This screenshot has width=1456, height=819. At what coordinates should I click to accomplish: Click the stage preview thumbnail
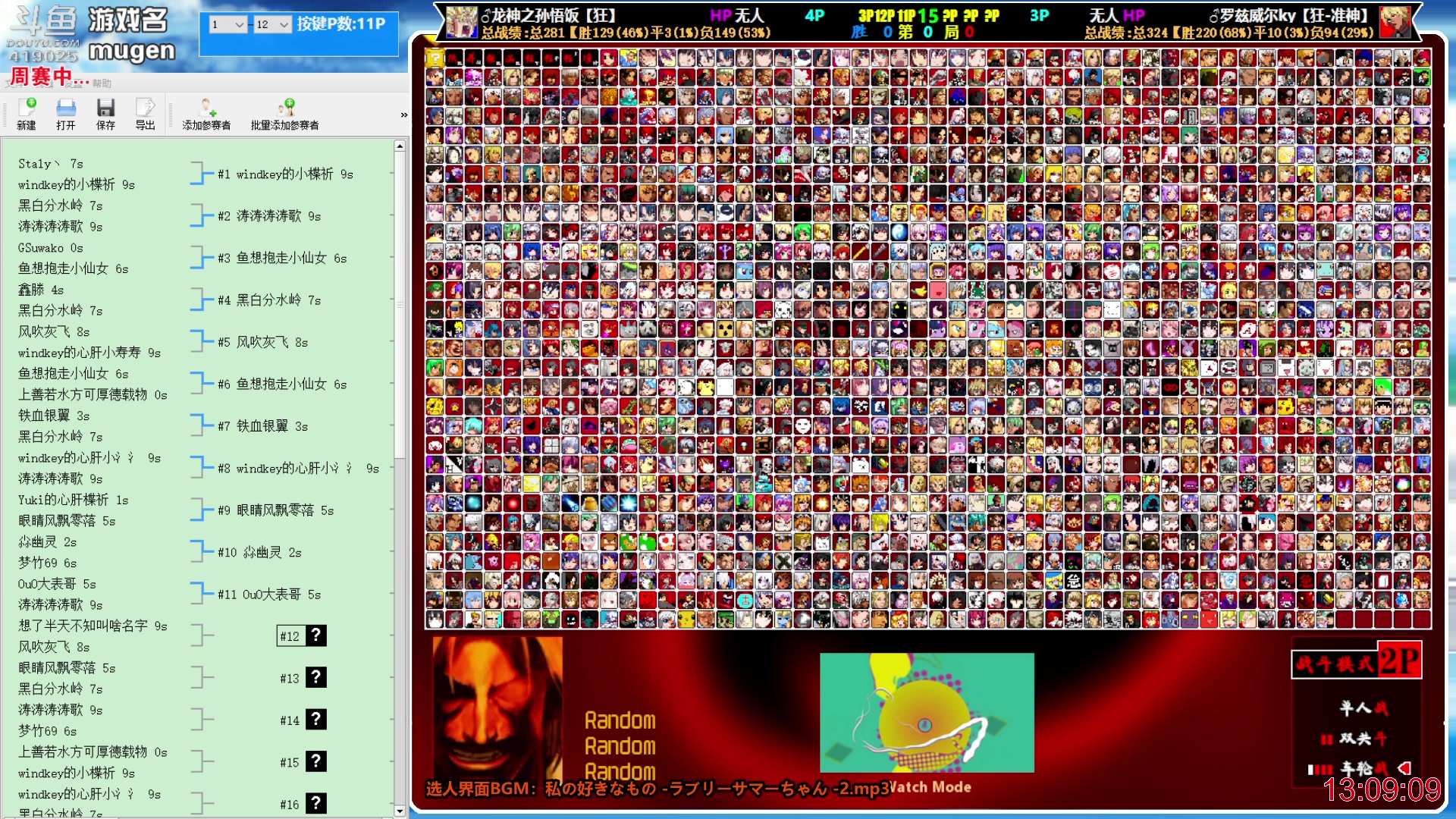coord(927,712)
